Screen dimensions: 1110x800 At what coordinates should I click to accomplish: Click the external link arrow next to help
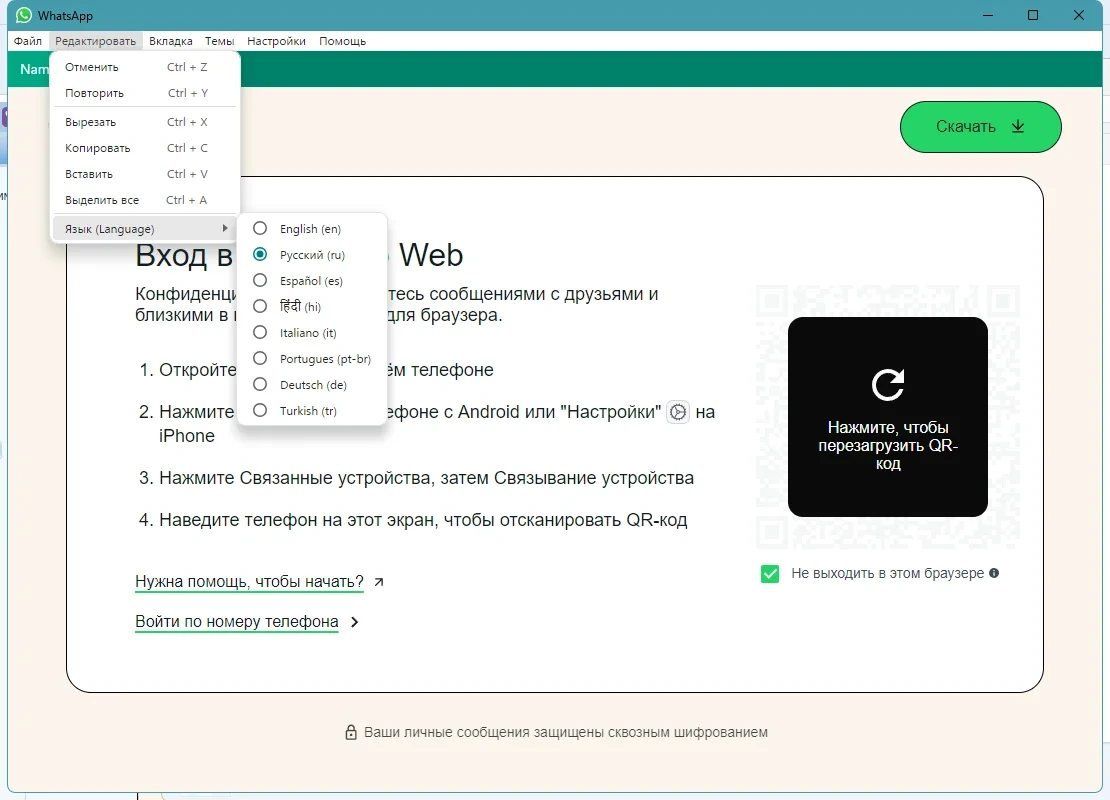point(379,582)
